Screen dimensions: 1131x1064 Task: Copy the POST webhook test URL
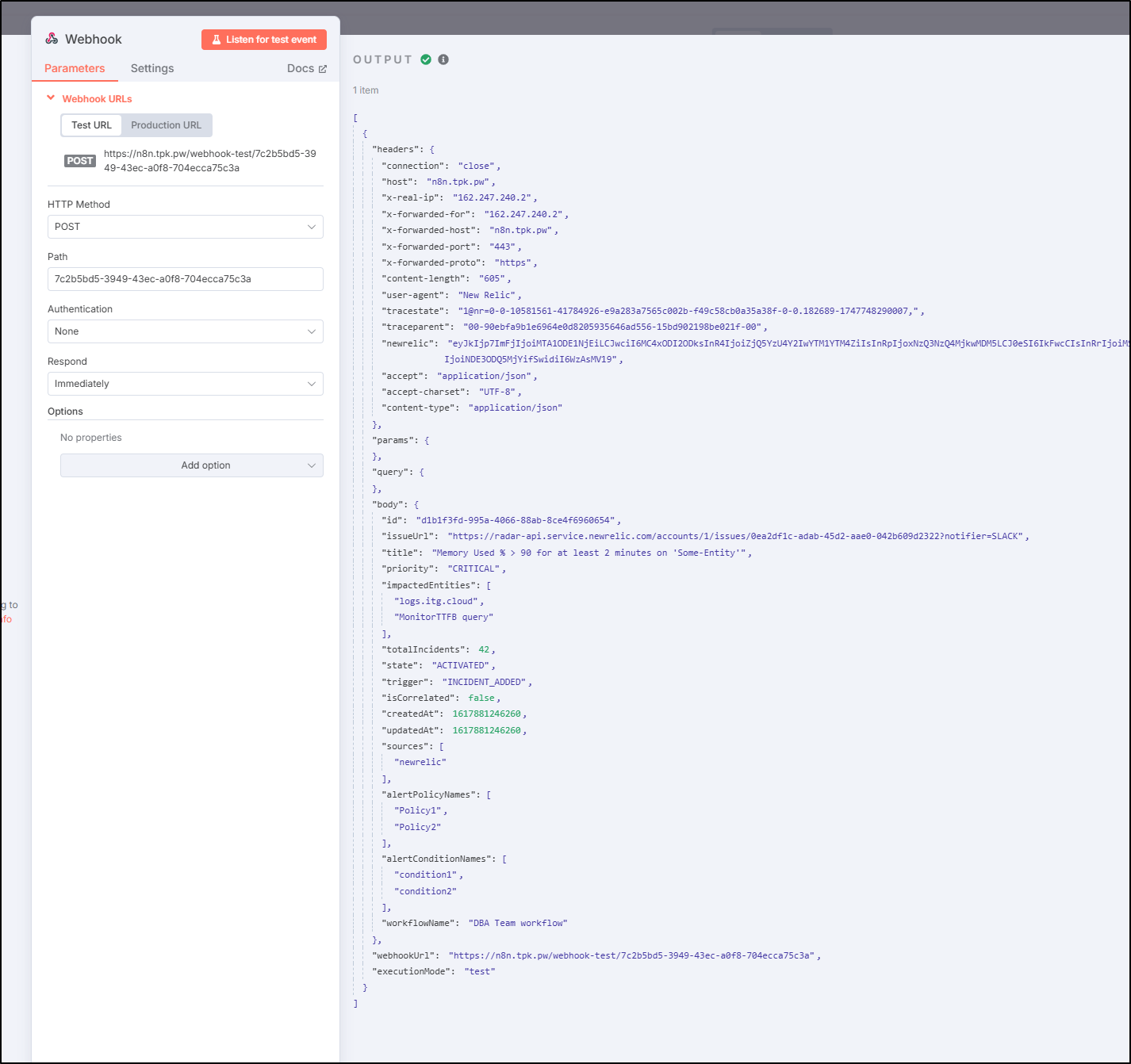[210, 161]
